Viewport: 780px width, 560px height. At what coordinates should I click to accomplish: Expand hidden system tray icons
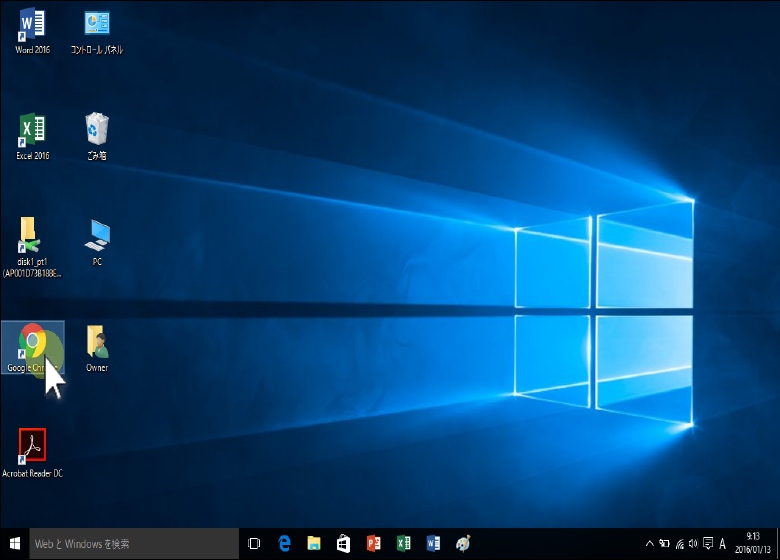(650, 543)
